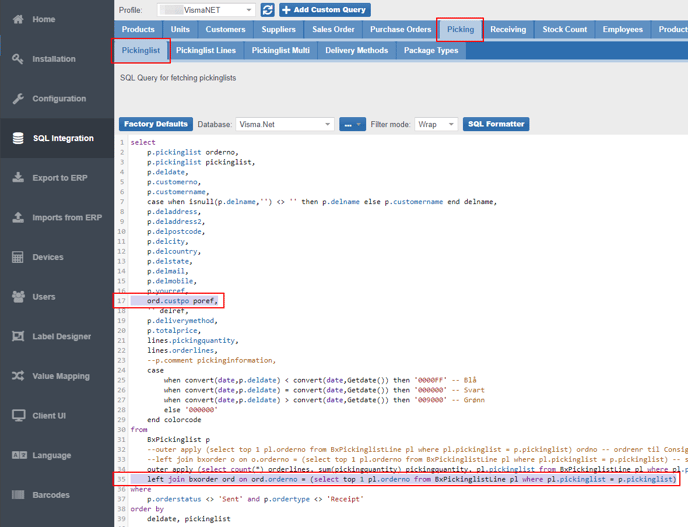Open the Package Types sub-tab

[431, 50]
